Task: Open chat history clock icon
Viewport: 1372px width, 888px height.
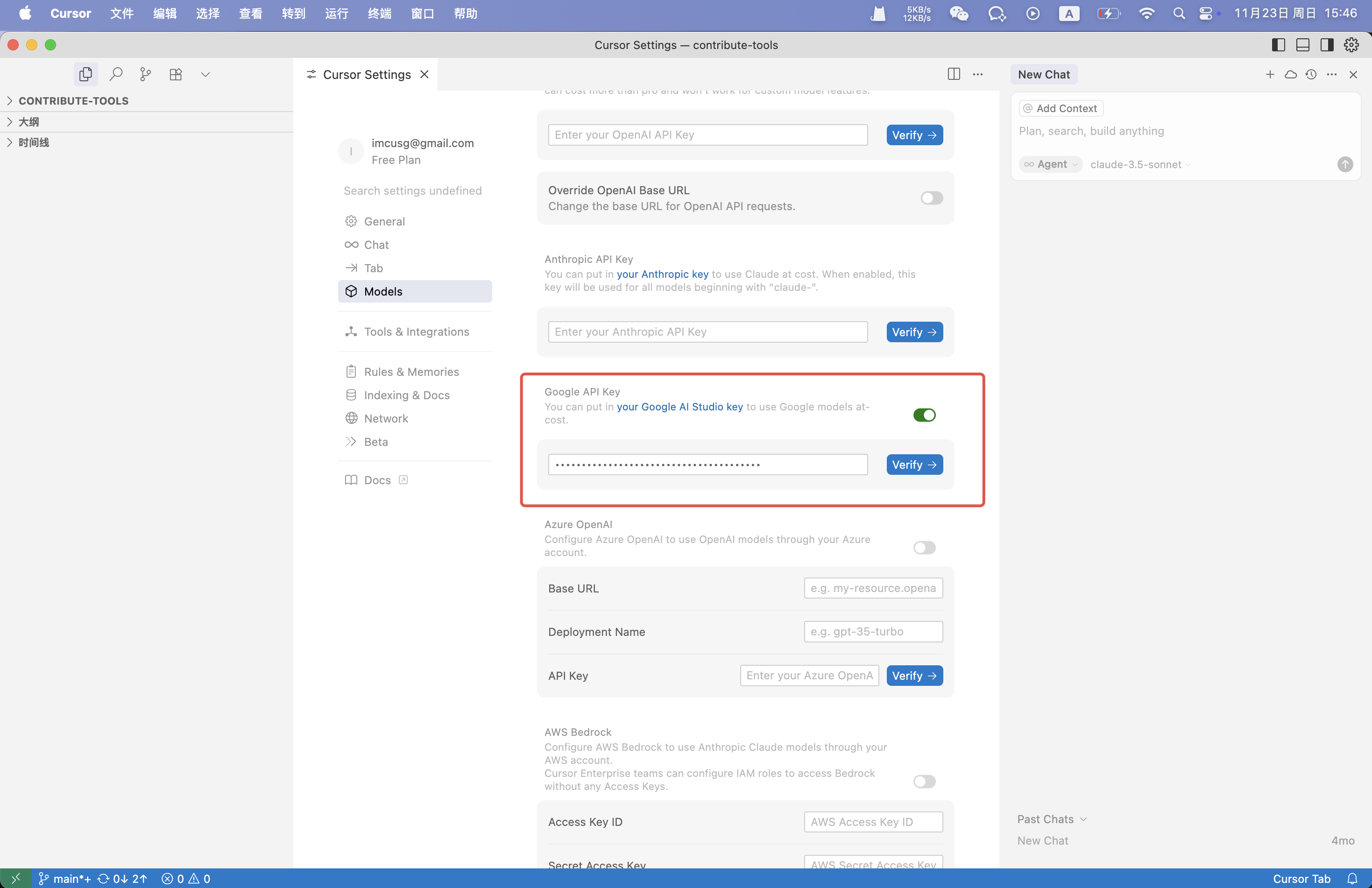Action: (x=1311, y=74)
